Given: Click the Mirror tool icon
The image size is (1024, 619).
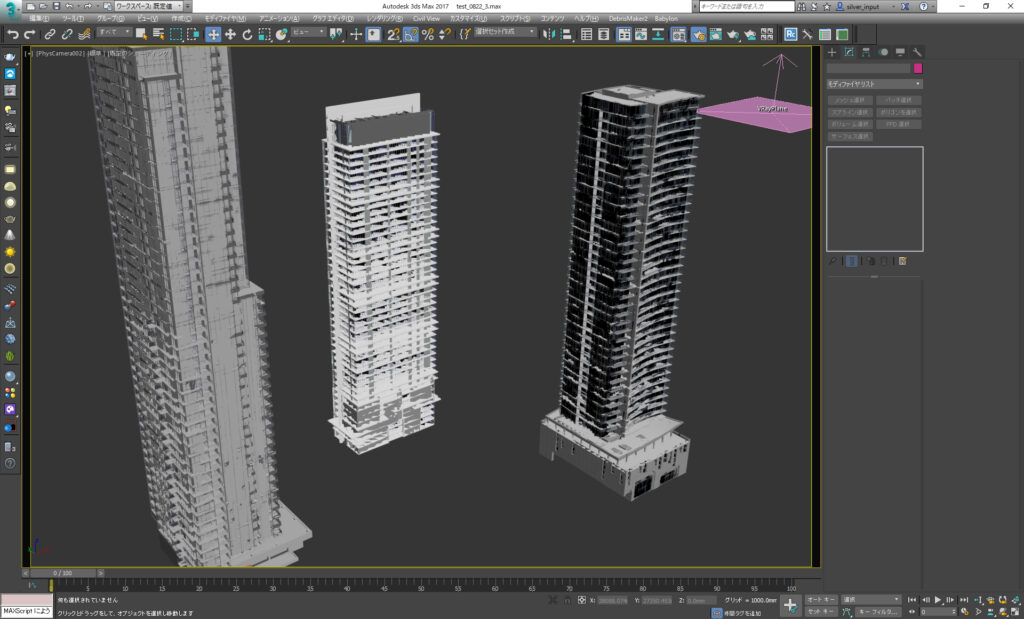Looking at the screenshot, I should click(x=549, y=34).
